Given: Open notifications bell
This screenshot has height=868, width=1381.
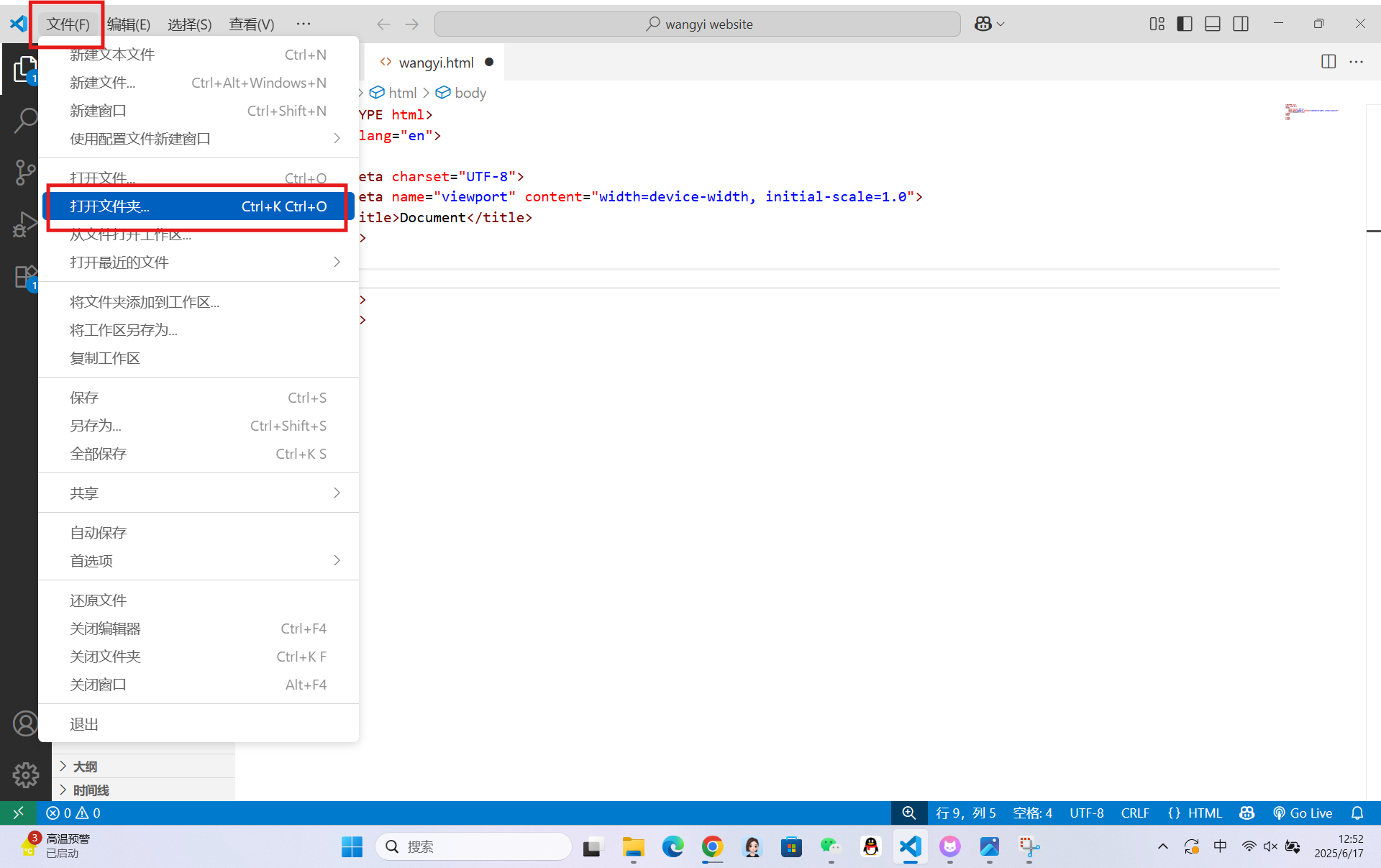Looking at the screenshot, I should pos(1357,813).
